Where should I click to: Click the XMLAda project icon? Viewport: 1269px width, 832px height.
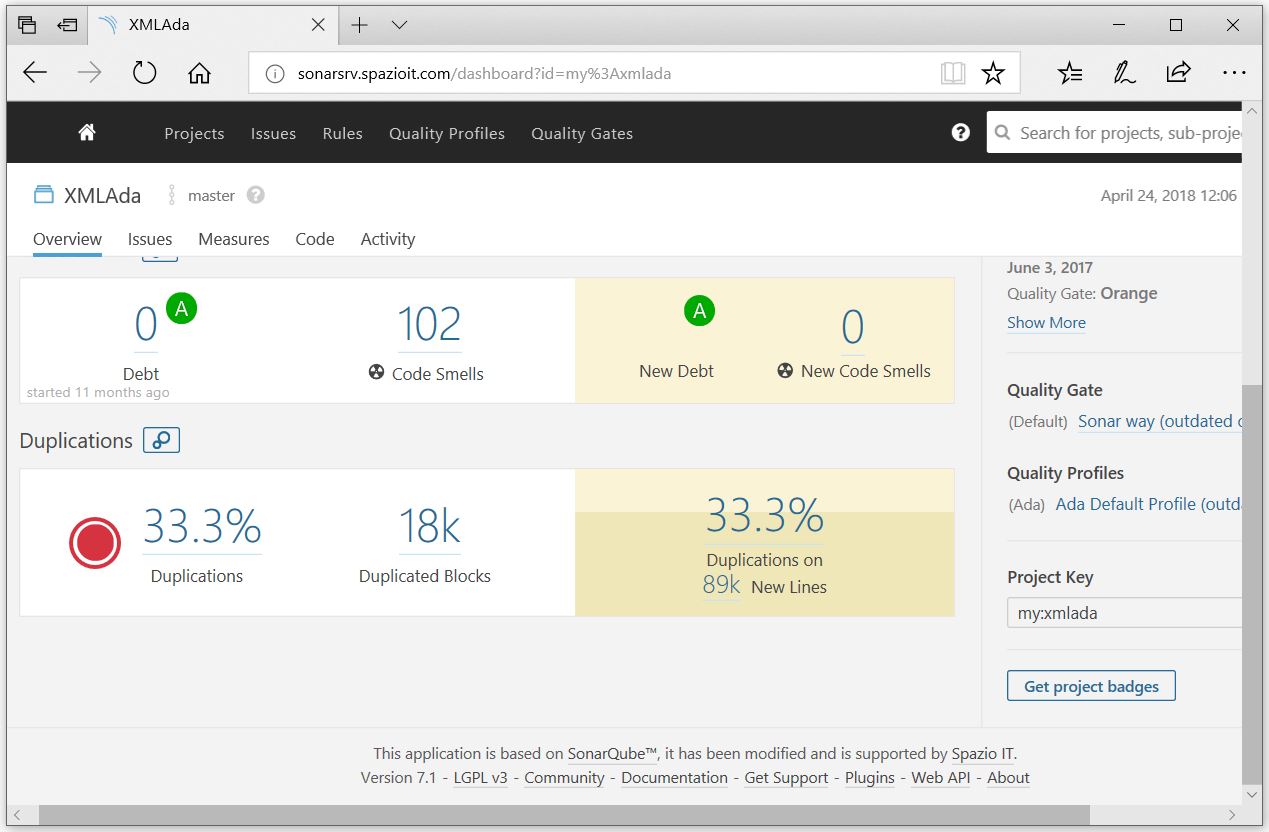pyautogui.click(x=43, y=195)
